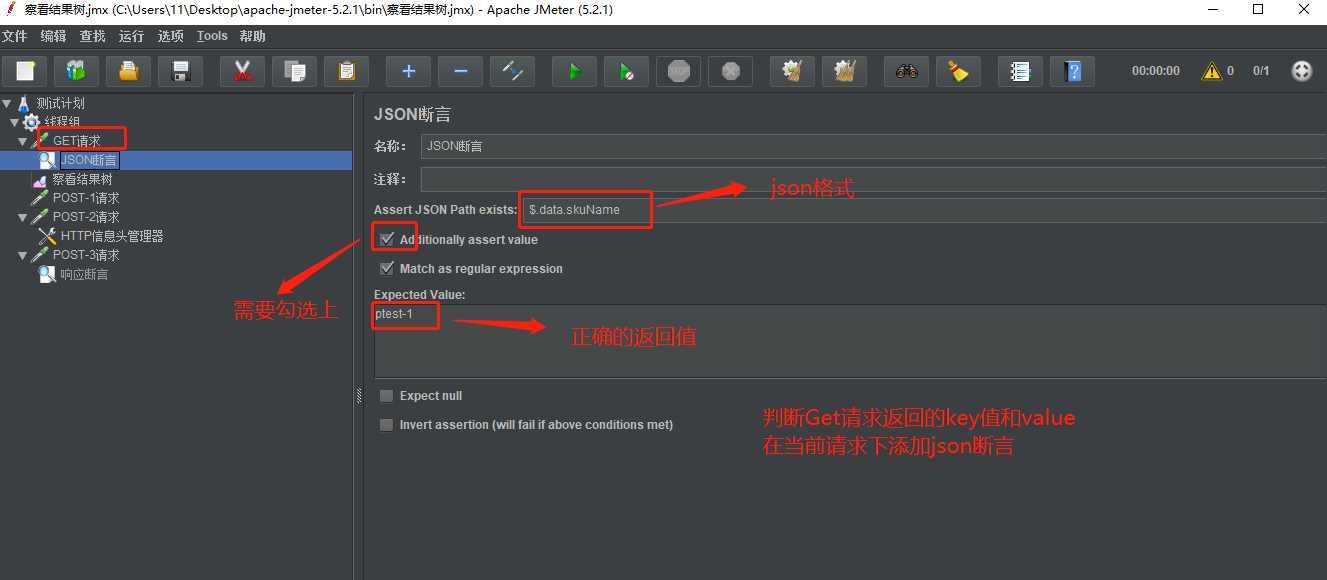Expand all nodes with plus icon

pyautogui.click(x=408, y=71)
